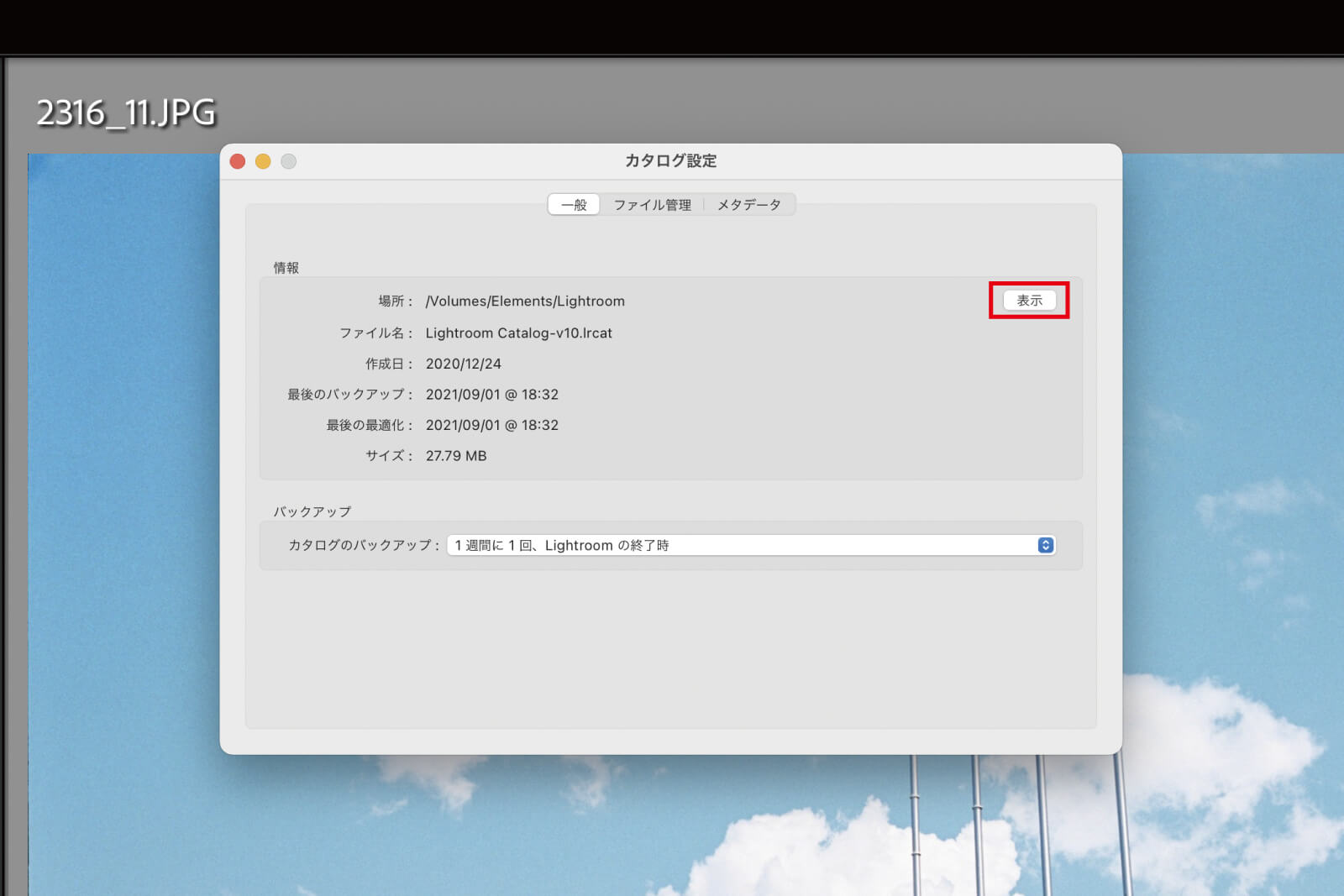
Task: Click the 最後の最適化 date value
Action: pos(491,425)
